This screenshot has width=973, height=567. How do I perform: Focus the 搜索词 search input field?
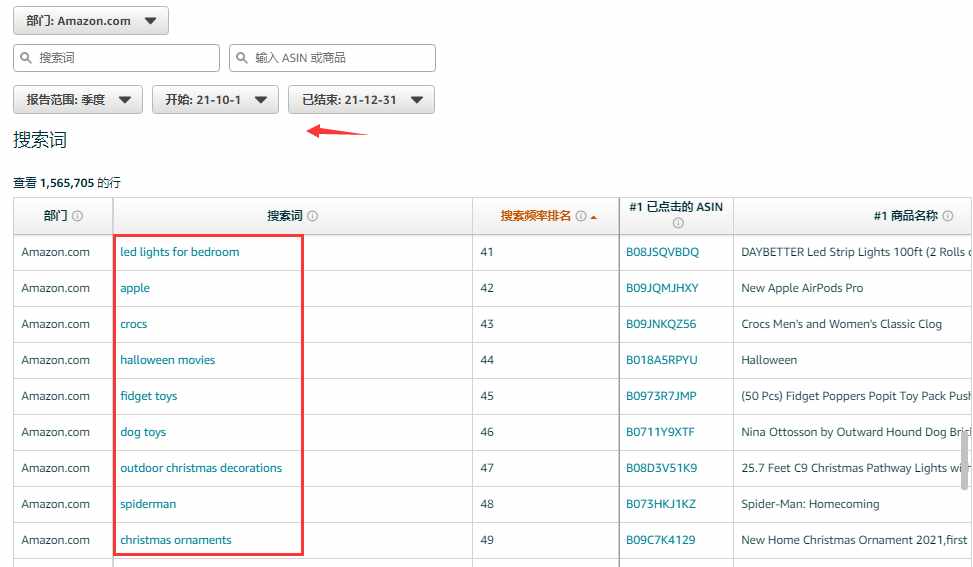pos(116,58)
